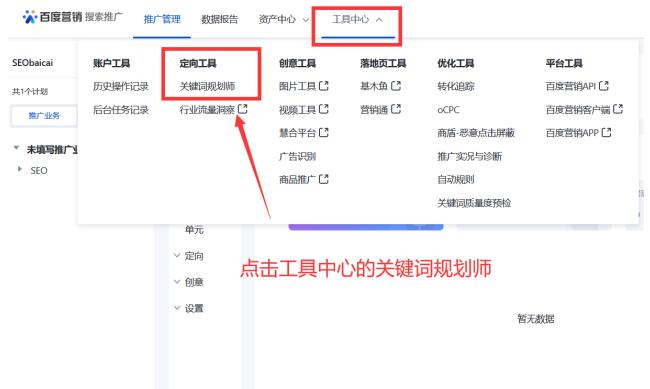The width and height of the screenshot is (650, 389).
Task: Select 单元 in the sidebar
Action: coord(194,229)
